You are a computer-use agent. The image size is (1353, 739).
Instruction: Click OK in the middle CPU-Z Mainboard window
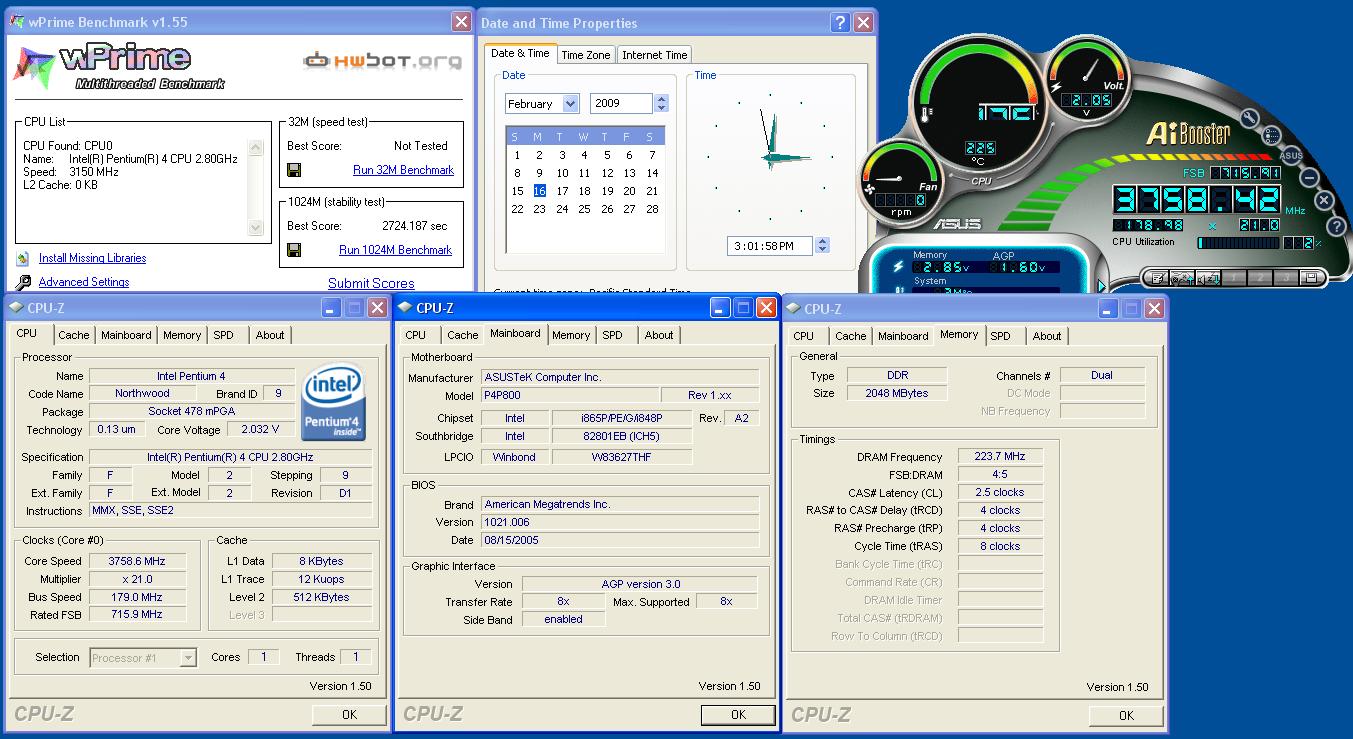point(738,714)
